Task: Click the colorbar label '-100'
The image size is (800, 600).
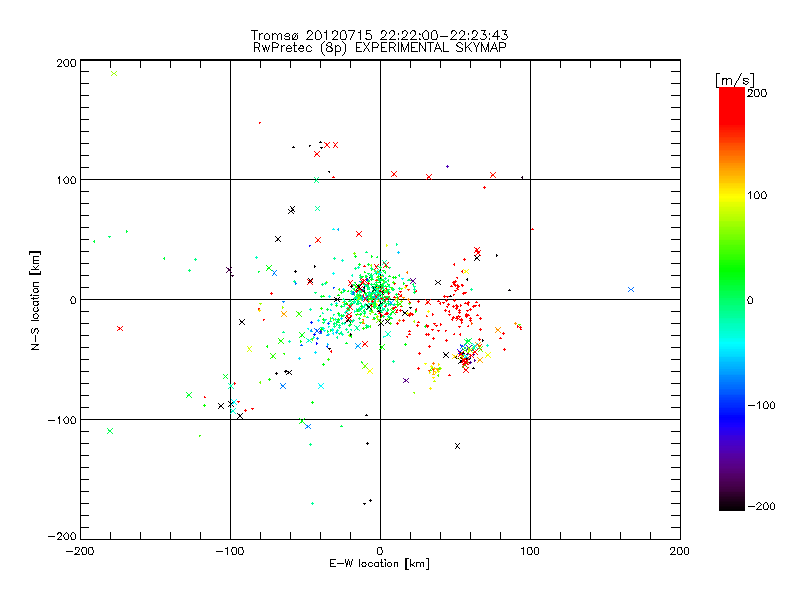Action: pyautogui.click(x=761, y=406)
